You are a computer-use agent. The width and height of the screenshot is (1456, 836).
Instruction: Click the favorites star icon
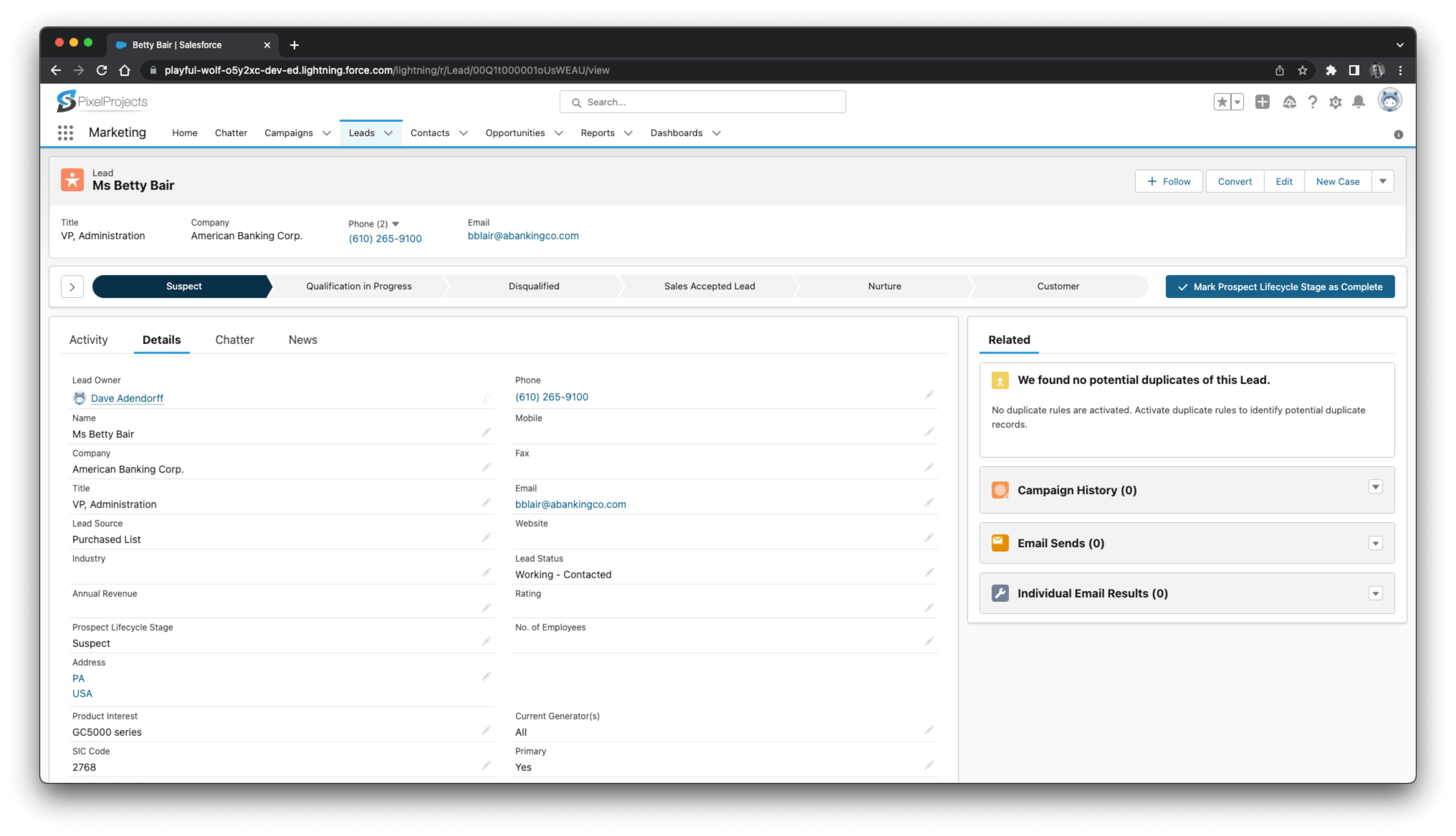(x=1222, y=102)
